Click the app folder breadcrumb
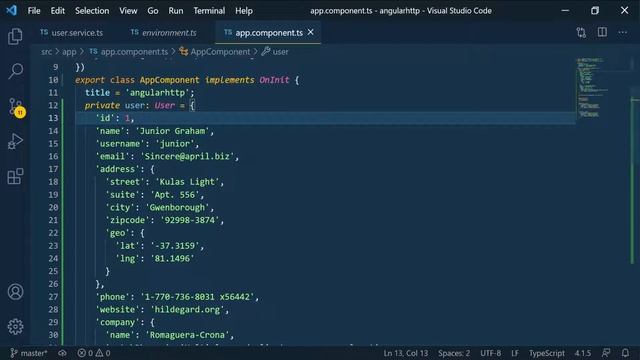This screenshot has width=640, height=360. [x=69, y=52]
